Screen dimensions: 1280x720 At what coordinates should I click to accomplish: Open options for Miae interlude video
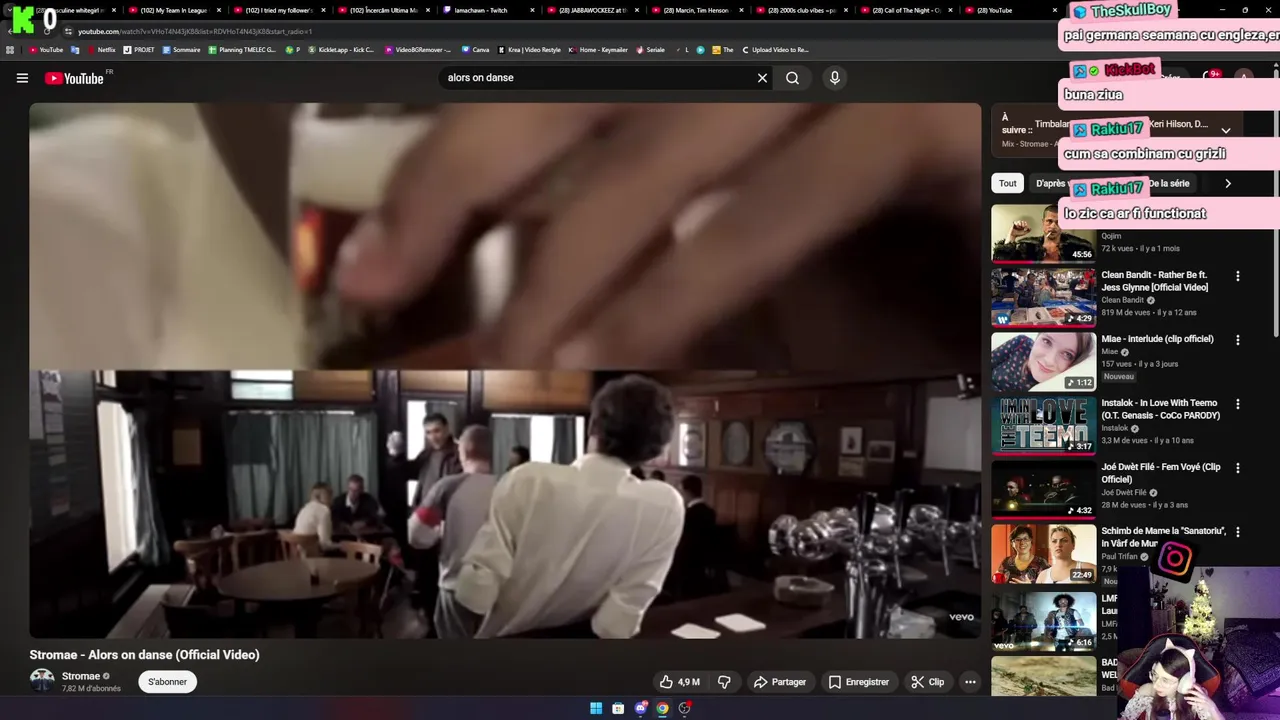tap(1238, 340)
